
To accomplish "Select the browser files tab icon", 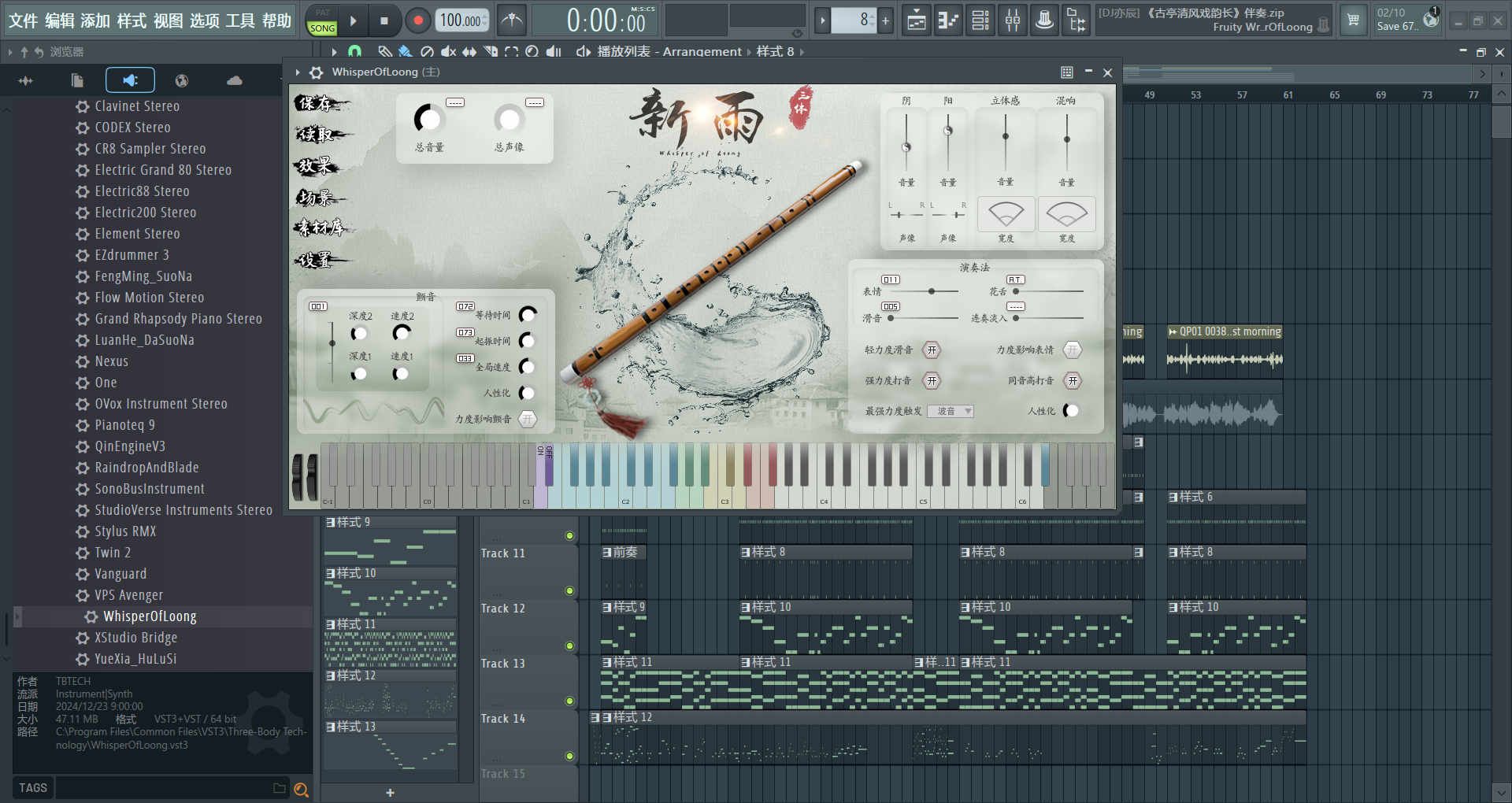I will (77, 80).
